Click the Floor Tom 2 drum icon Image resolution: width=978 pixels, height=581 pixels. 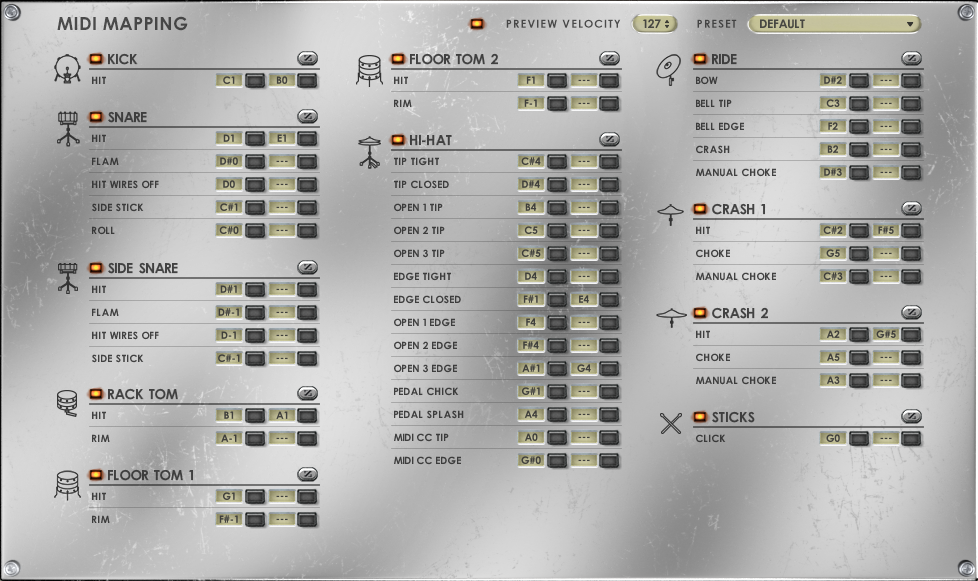click(369, 70)
